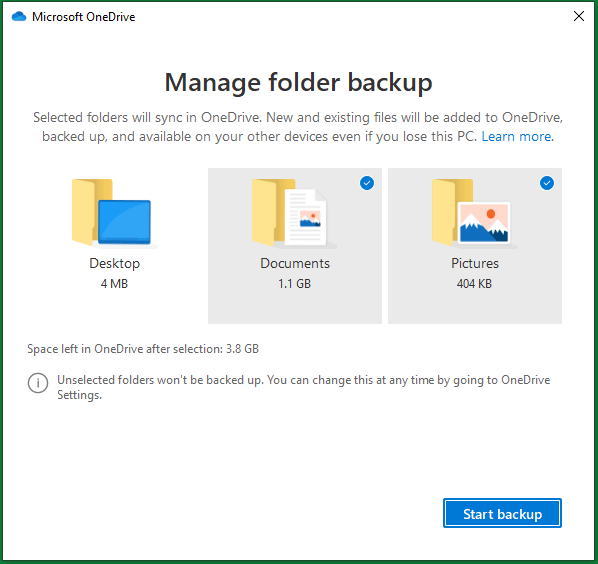Select the Desktop label text
The image size is (598, 564).
pos(114,264)
